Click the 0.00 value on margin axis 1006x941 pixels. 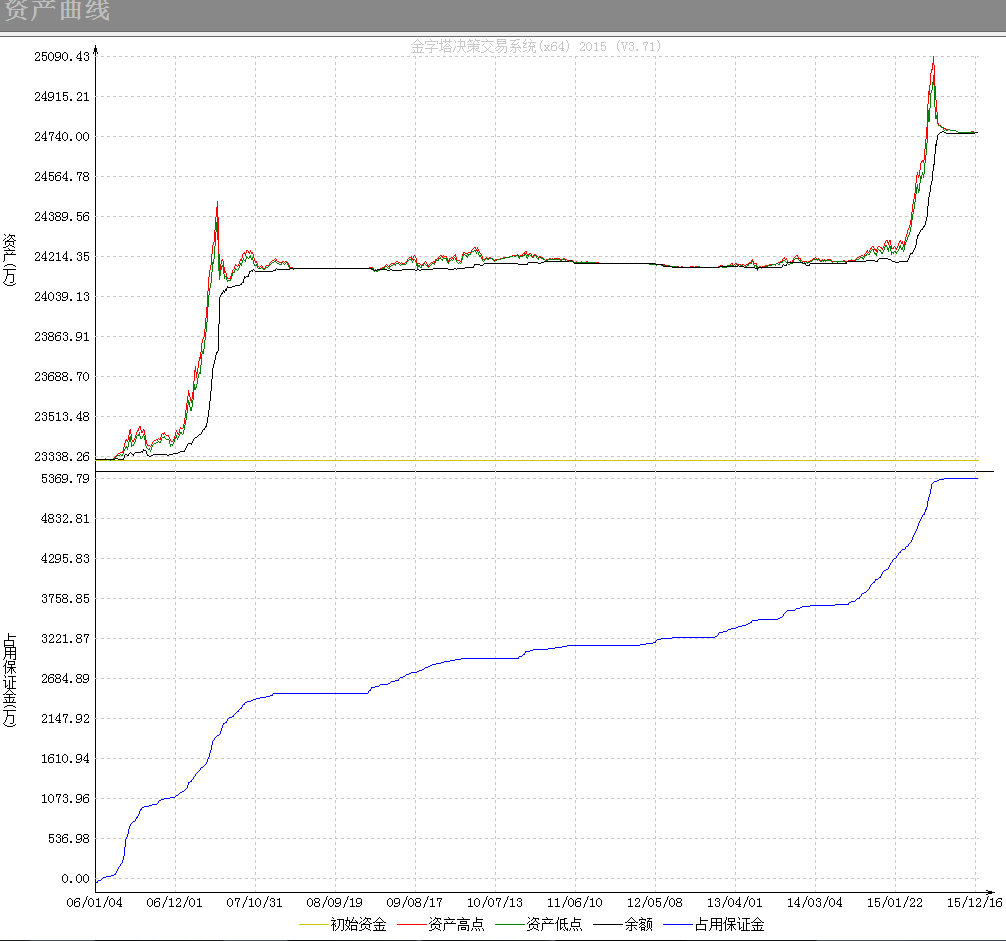[x=75, y=879]
